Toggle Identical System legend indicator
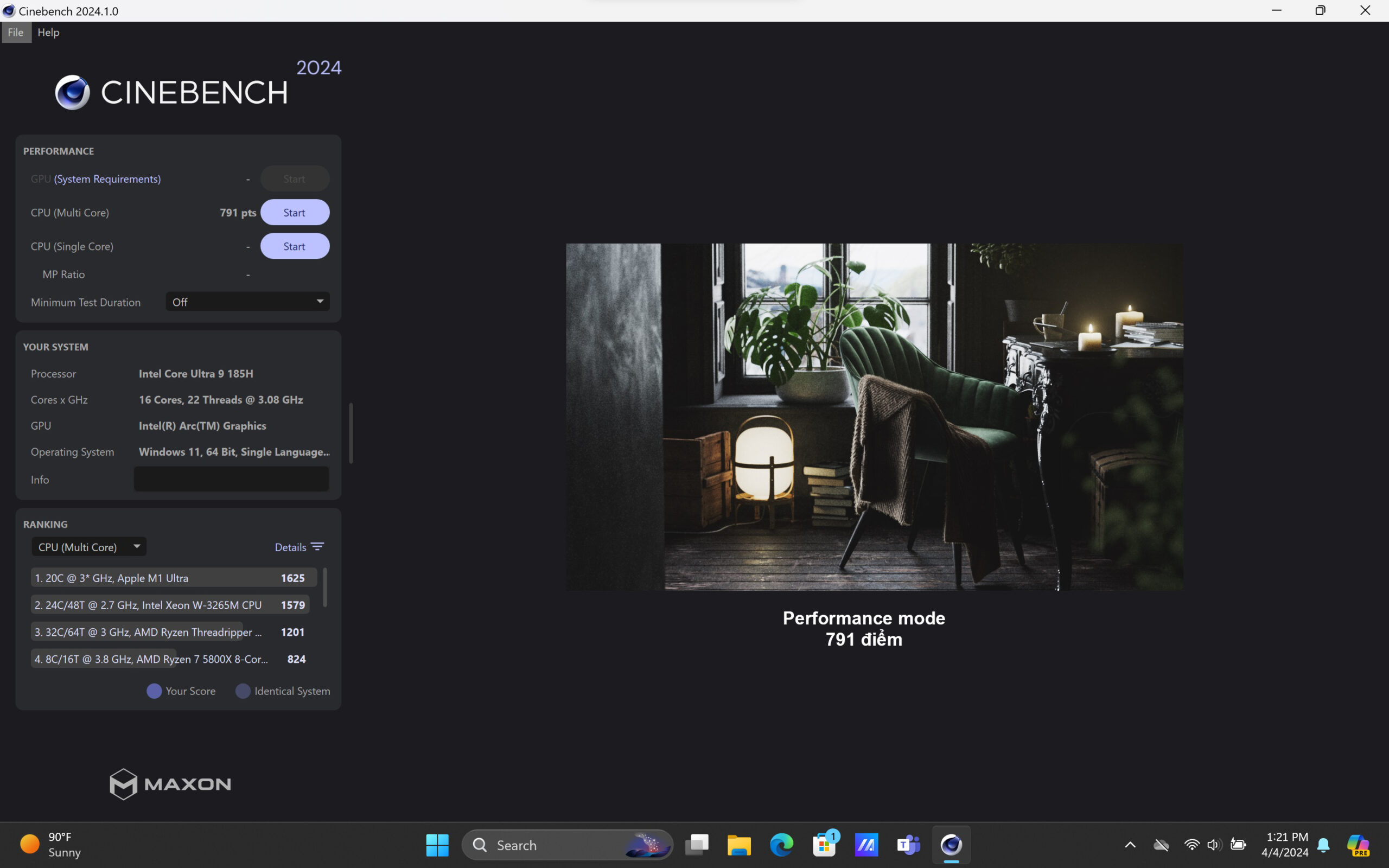Viewport: 1389px width, 868px height. pyautogui.click(x=242, y=691)
